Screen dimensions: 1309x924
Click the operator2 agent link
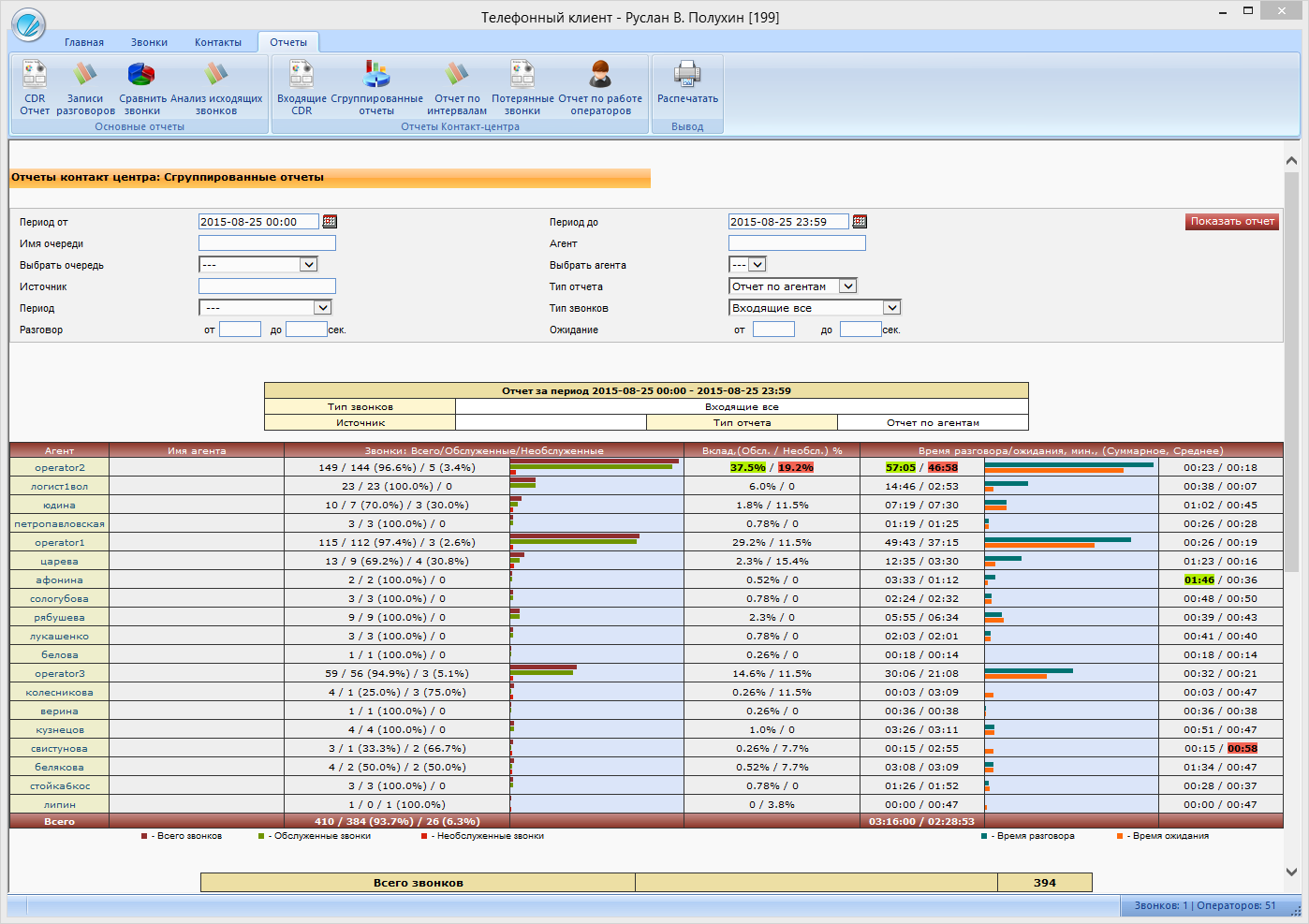(x=60, y=468)
